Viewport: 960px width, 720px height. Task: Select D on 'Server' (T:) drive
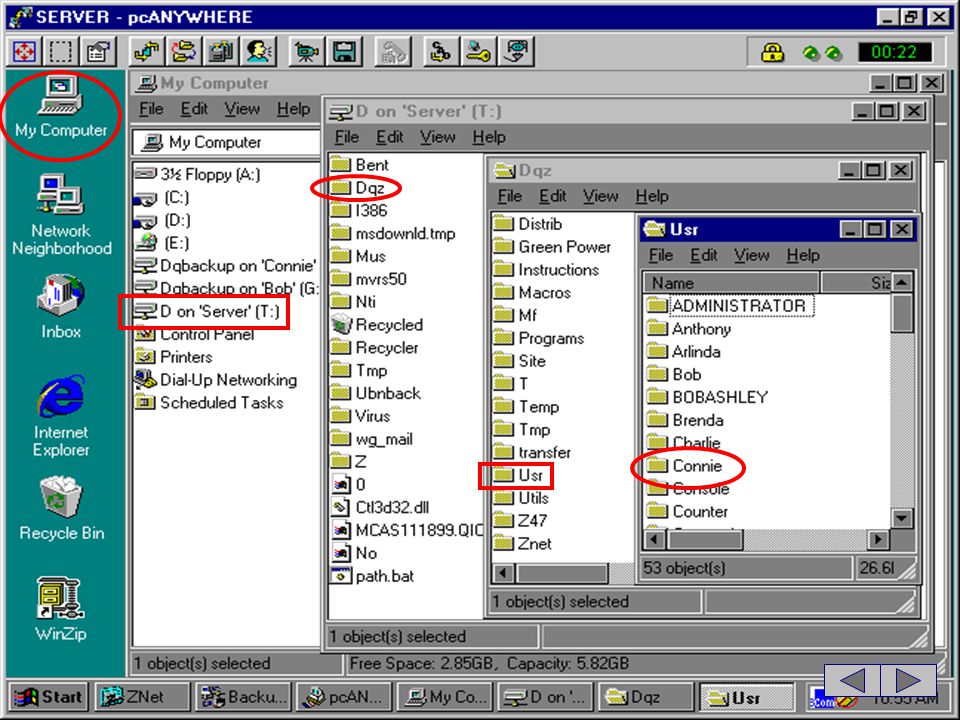point(208,311)
